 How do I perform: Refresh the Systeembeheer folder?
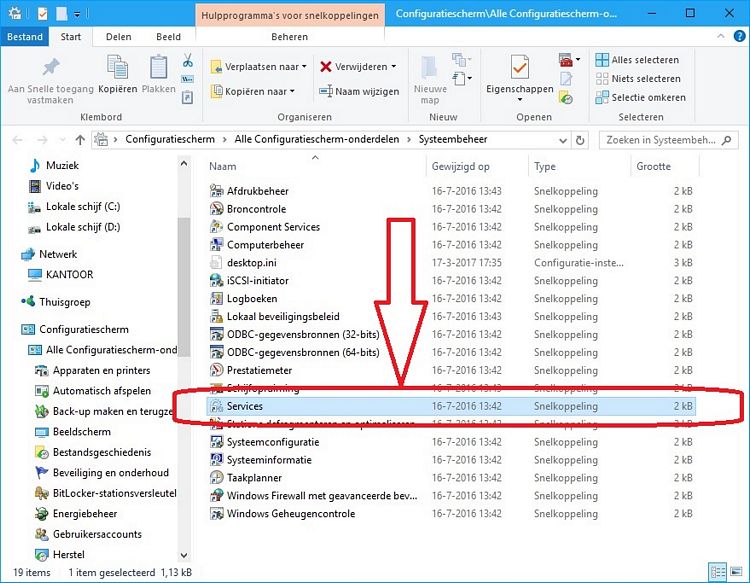tap(580, 140)
